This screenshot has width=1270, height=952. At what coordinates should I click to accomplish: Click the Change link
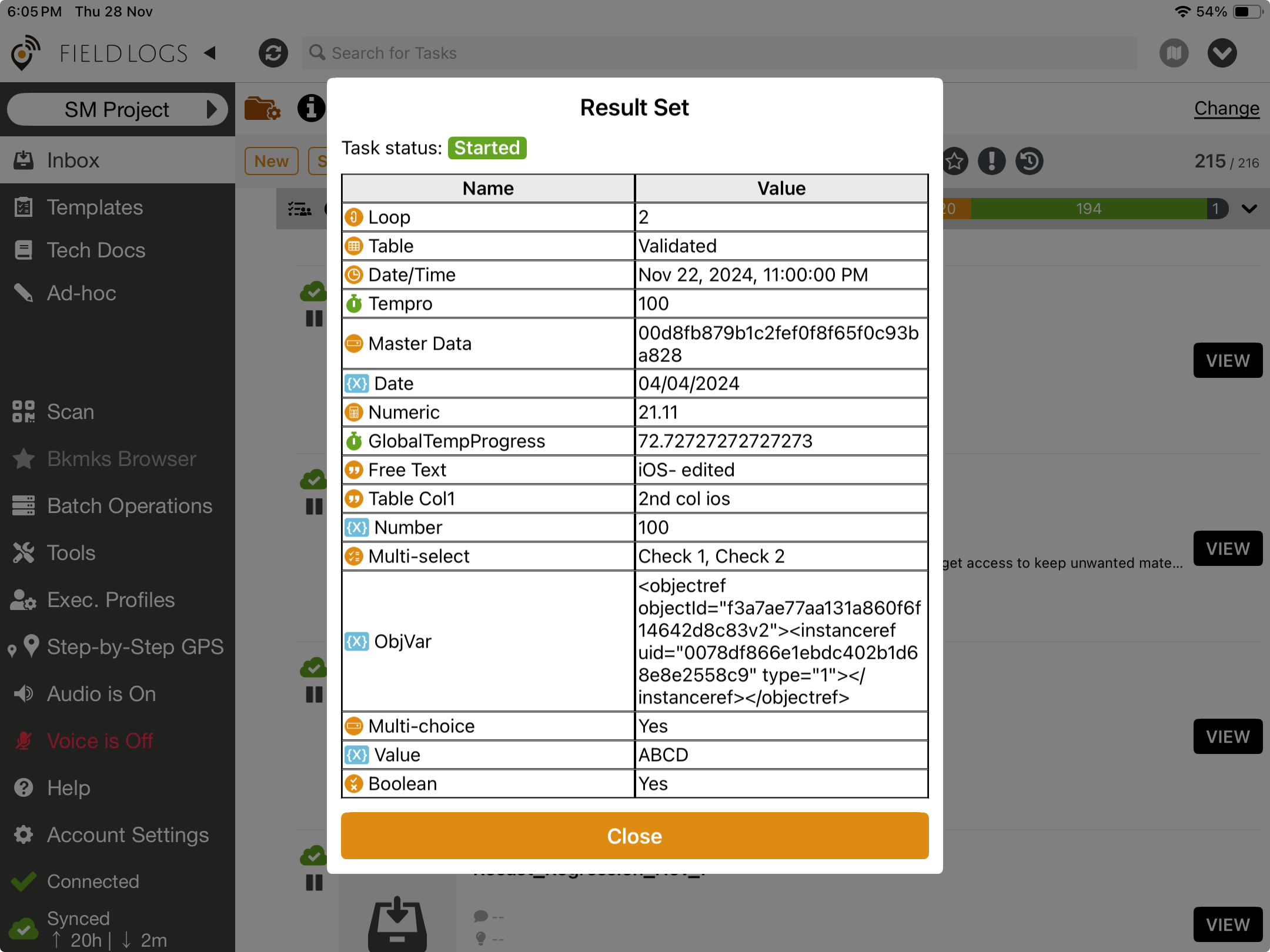1226,108
